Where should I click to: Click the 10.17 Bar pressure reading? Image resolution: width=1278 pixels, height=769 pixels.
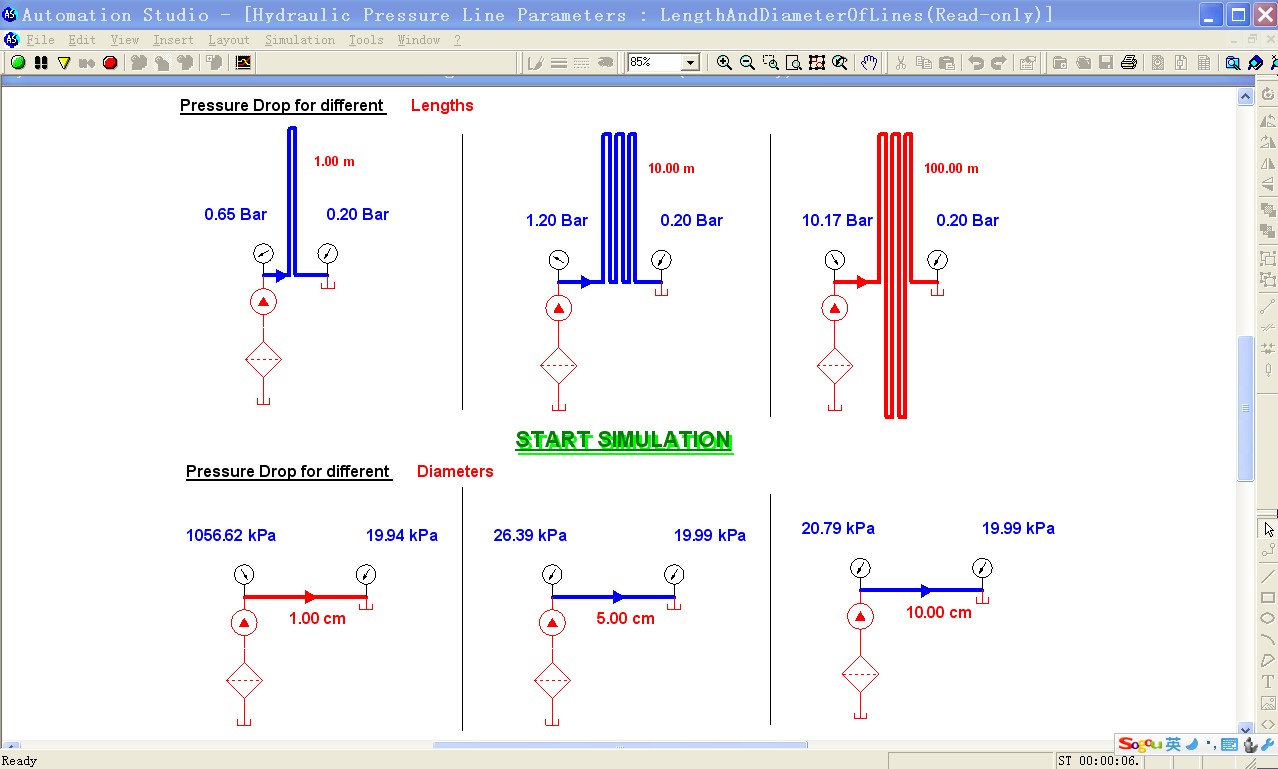837,220
